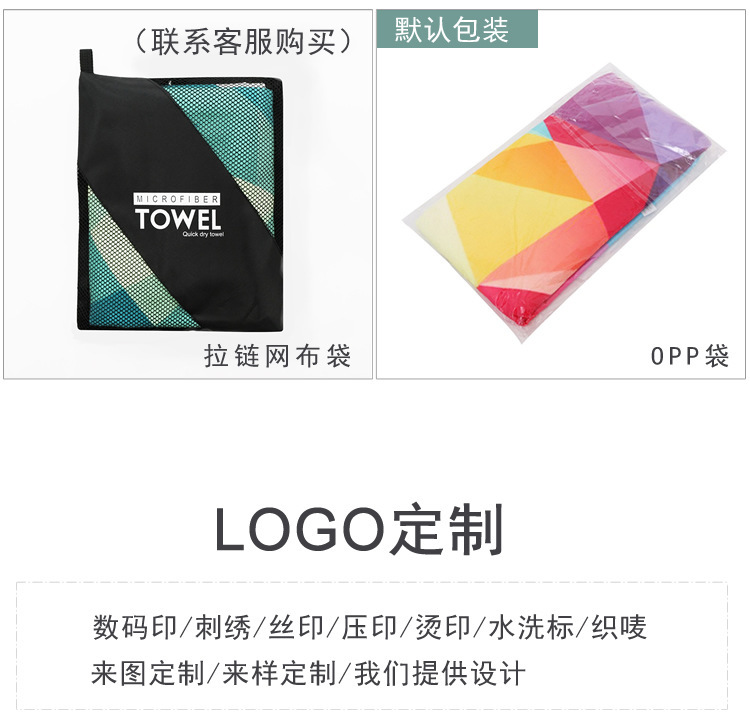Click the colorful towel in OPP bag

564,203
